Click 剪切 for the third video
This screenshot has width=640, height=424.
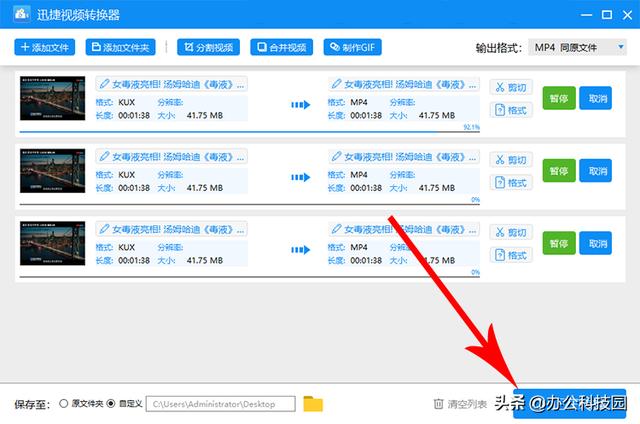pyautogui.click(x=511, y=233)
